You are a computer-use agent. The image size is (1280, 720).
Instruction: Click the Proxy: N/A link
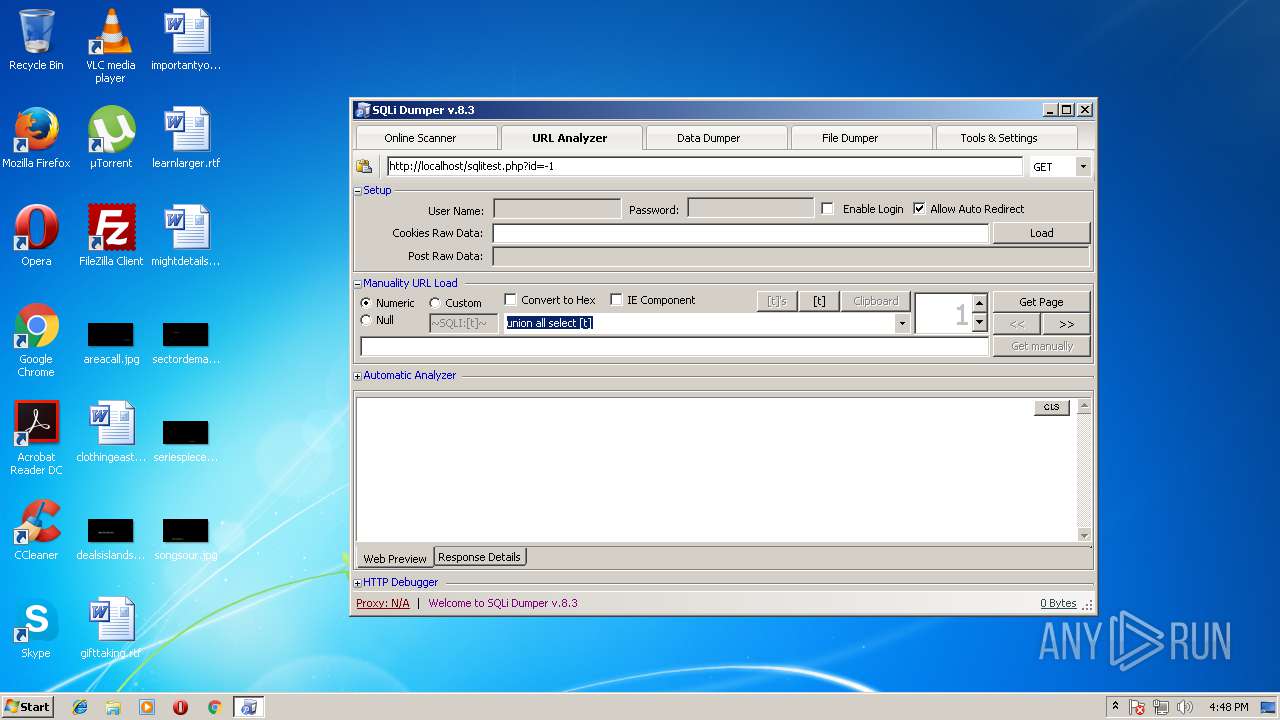[x=383, y=603]
